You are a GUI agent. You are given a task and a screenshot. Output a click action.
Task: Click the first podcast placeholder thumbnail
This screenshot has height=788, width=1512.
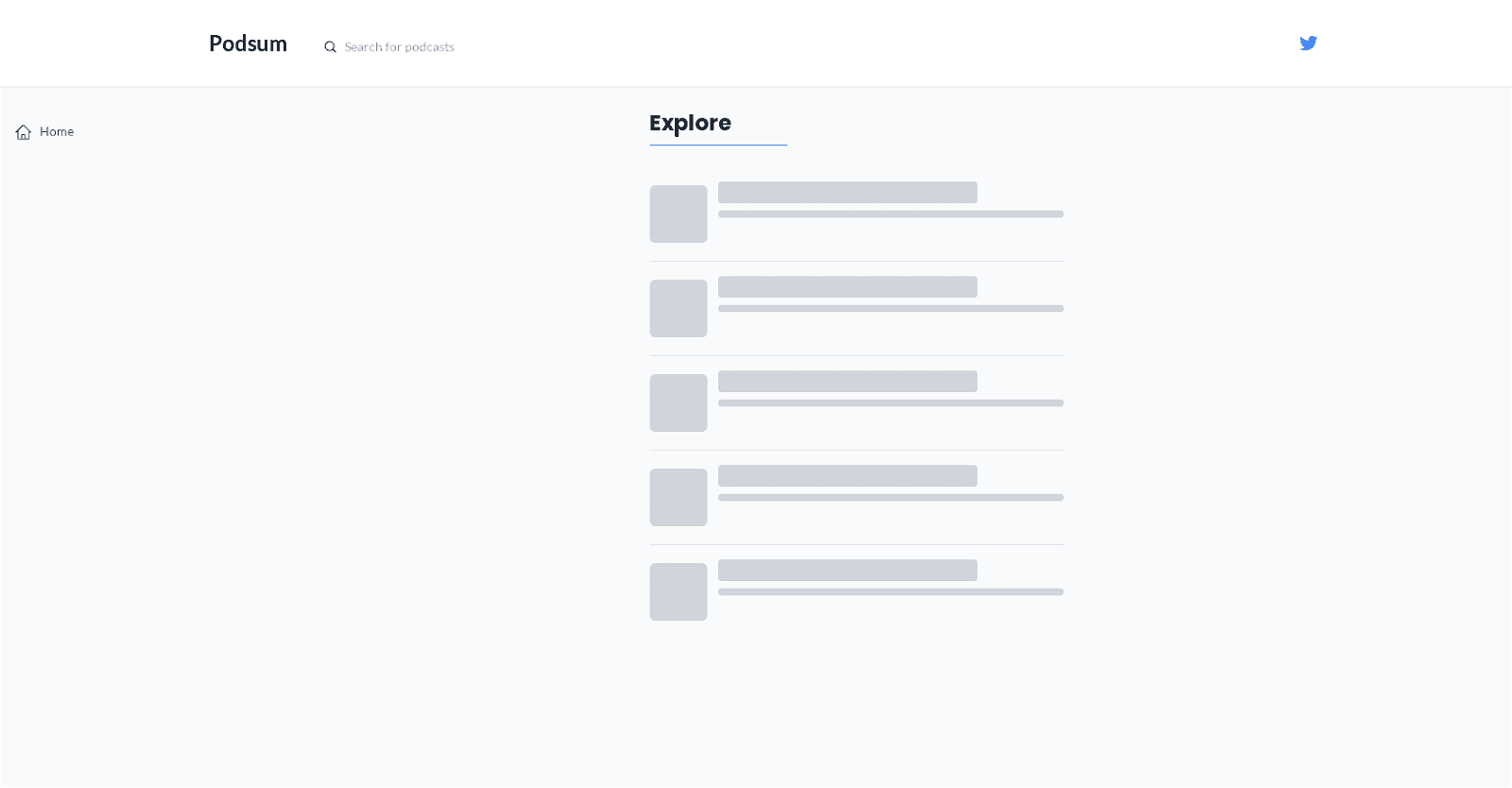click(679, 214)
